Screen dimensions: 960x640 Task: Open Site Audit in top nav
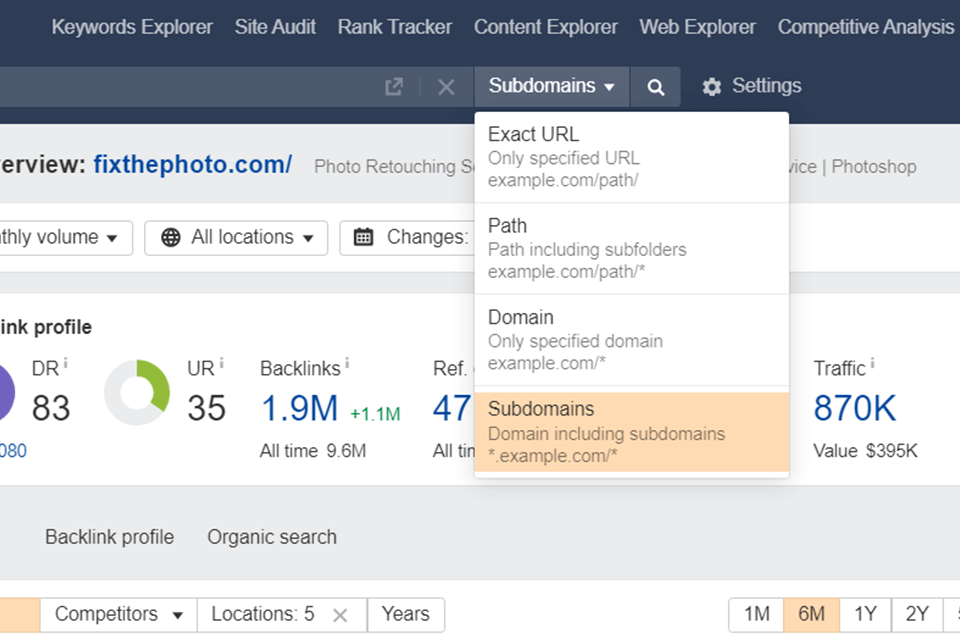click(x=275, y=27)
